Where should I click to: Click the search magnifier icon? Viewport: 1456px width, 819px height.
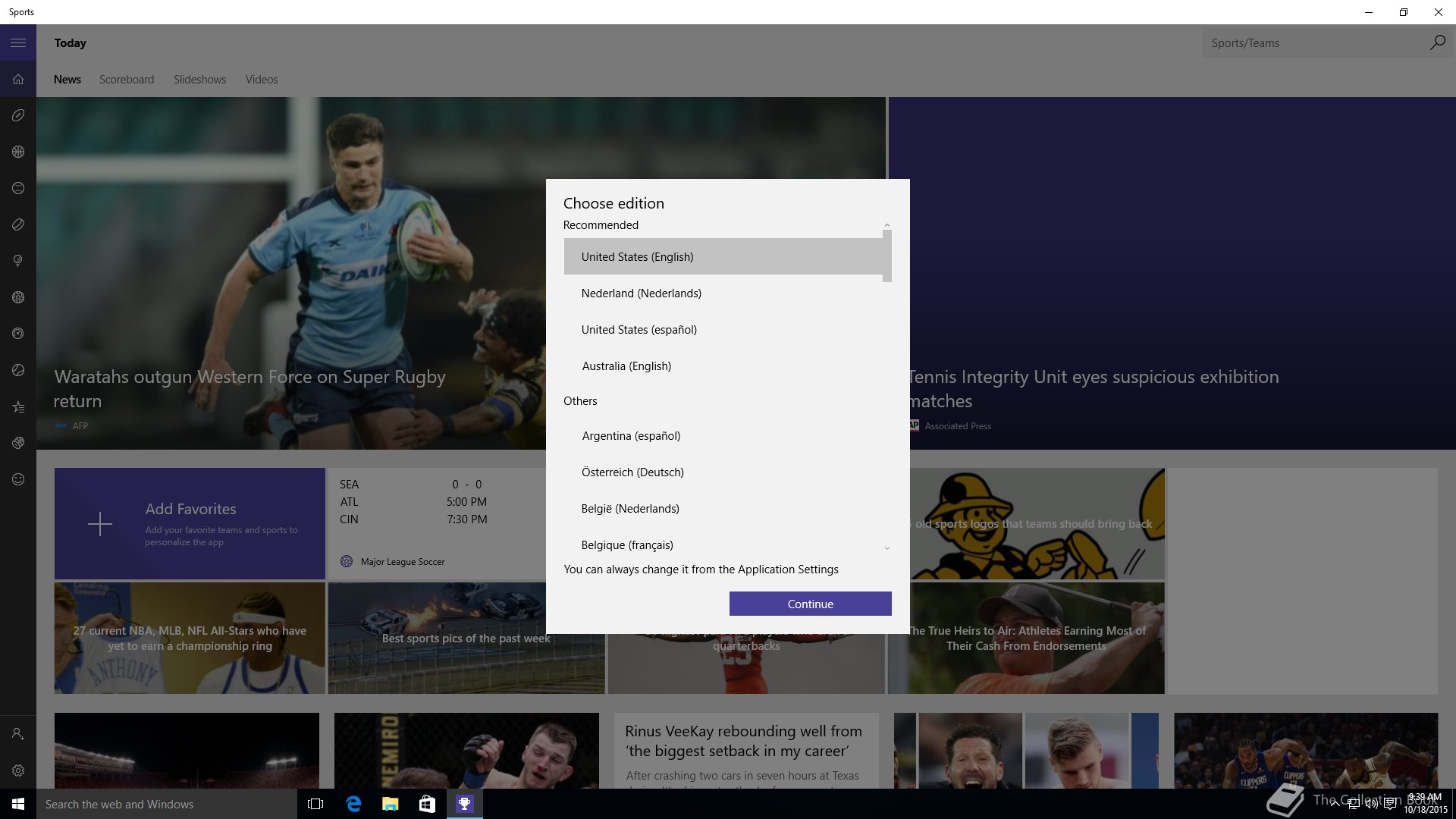click(1437, 43)
